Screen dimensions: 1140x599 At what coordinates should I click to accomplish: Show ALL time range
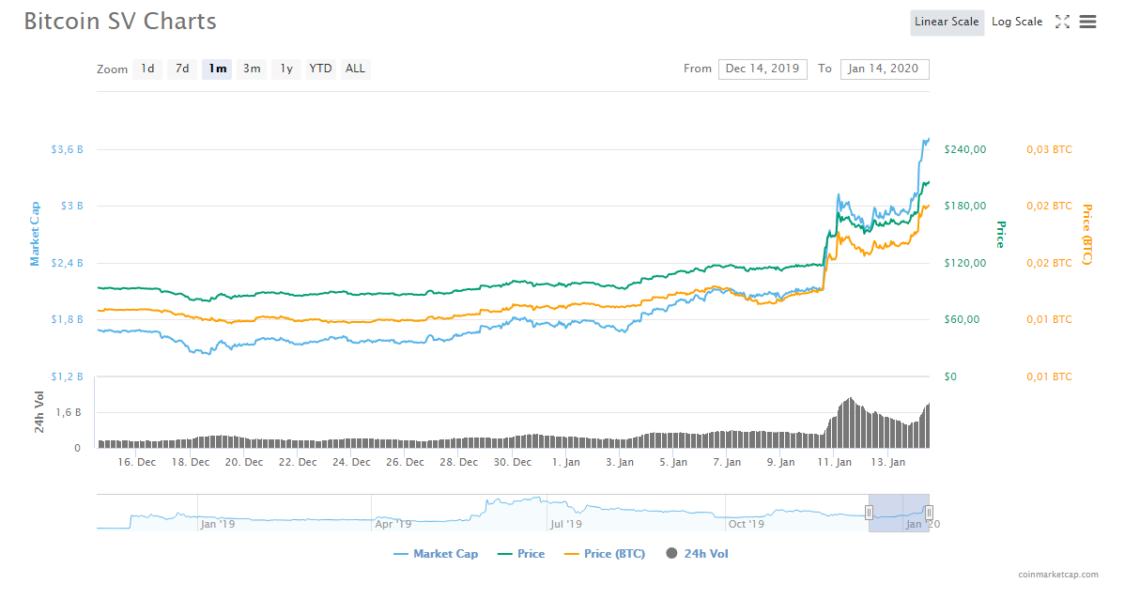point(355,69)
